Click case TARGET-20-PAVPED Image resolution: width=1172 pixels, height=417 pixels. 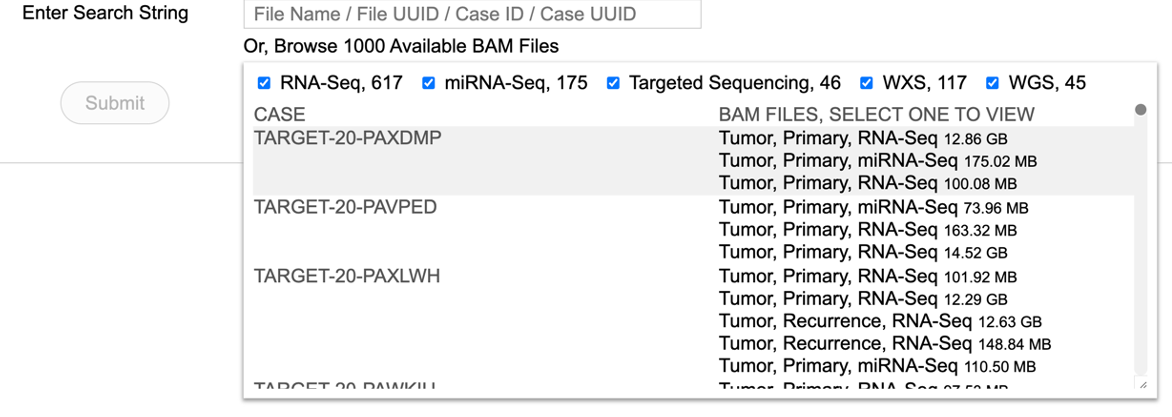coord(345,208)
